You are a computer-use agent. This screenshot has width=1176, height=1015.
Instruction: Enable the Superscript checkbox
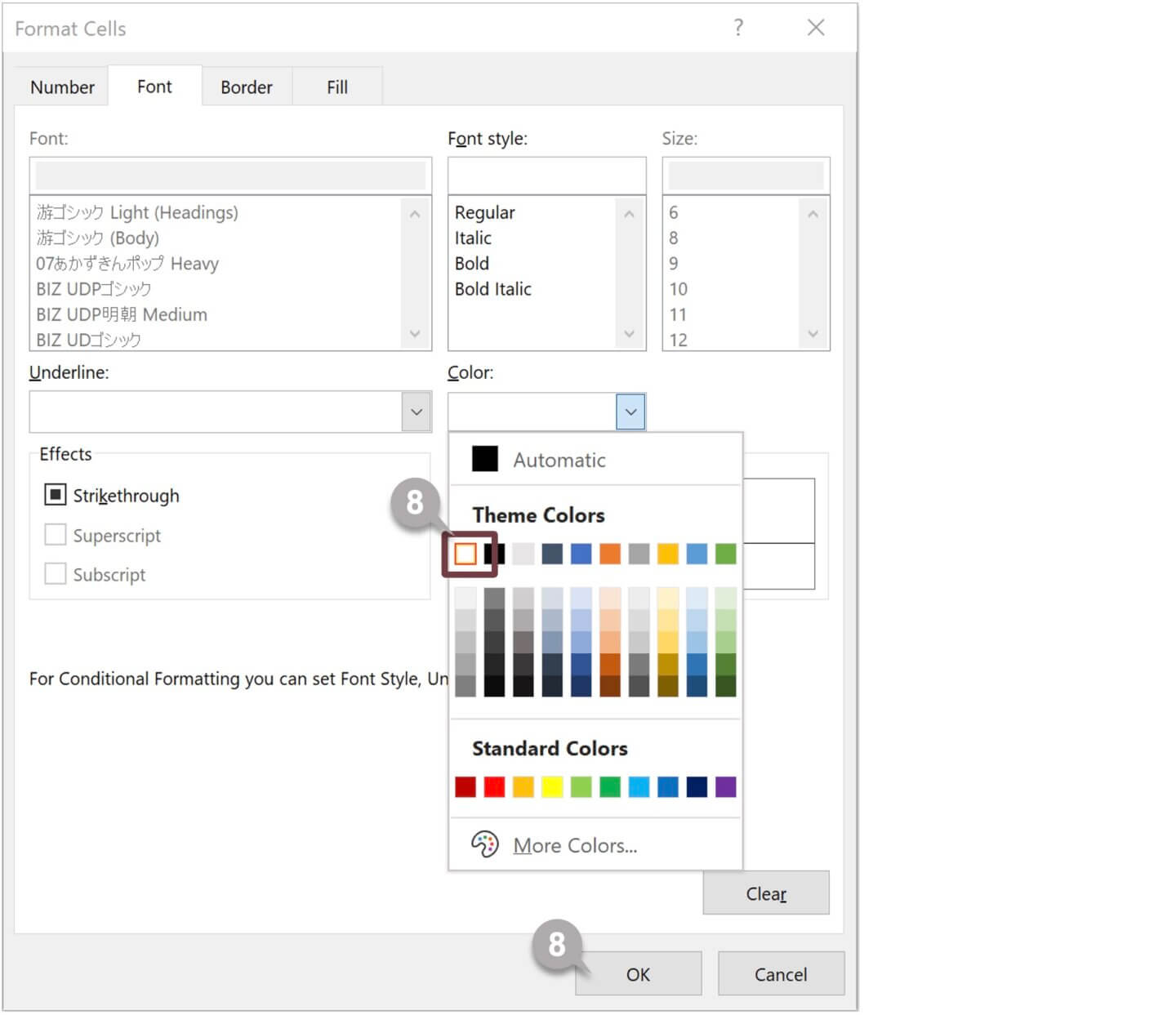[x=56, y=535]
